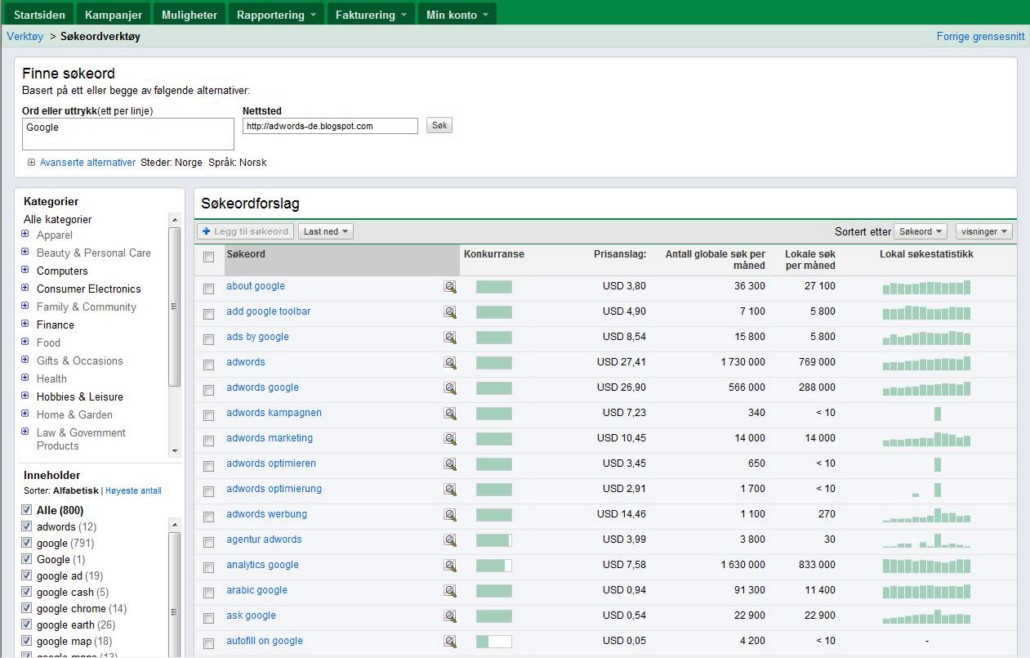The width and height of the screenshot is (1030, 658).
Task: Click magnifier icon for 'autofill on google' row
Action: 450,642
